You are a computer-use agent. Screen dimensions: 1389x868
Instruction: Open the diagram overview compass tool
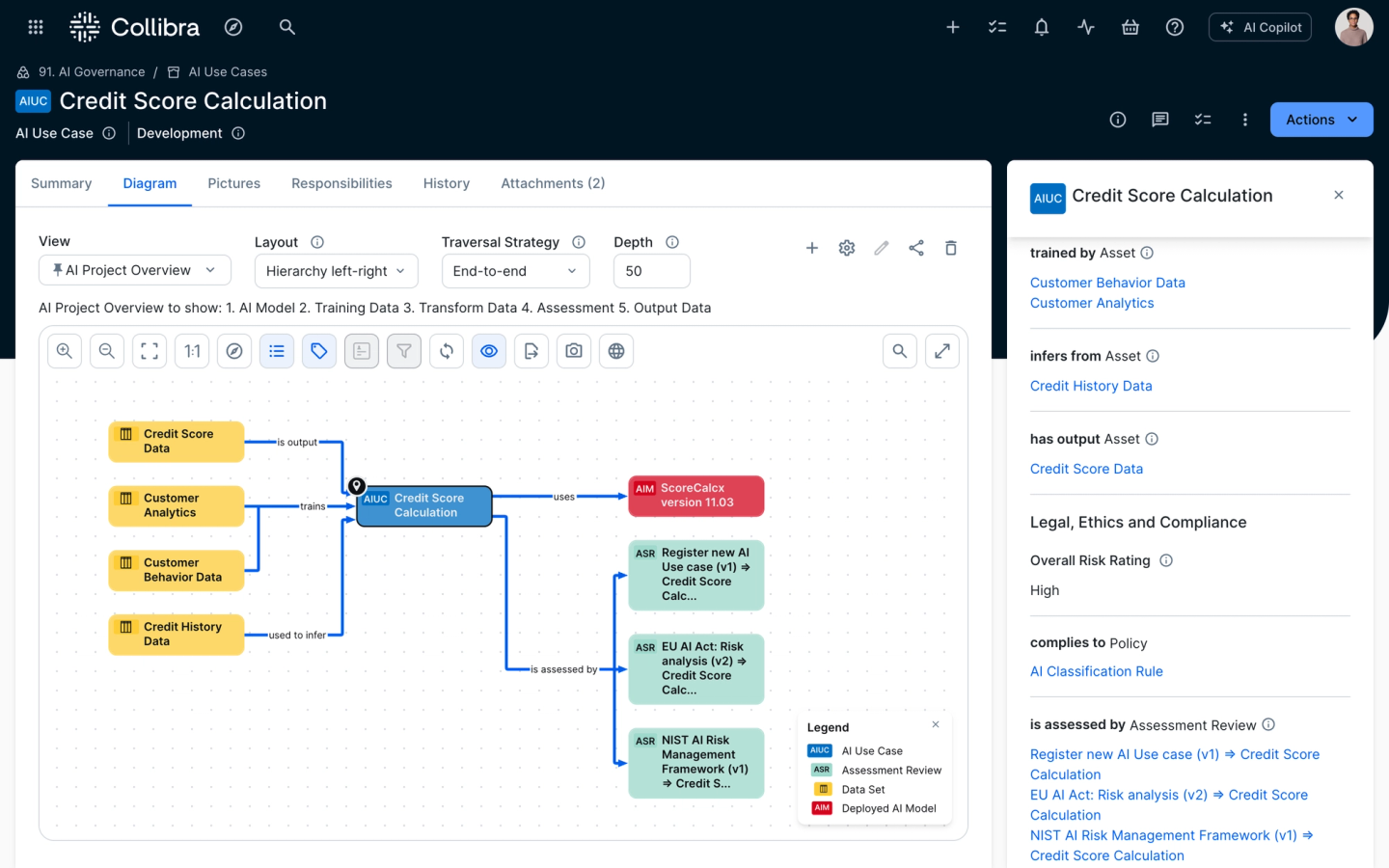(234, 350)
